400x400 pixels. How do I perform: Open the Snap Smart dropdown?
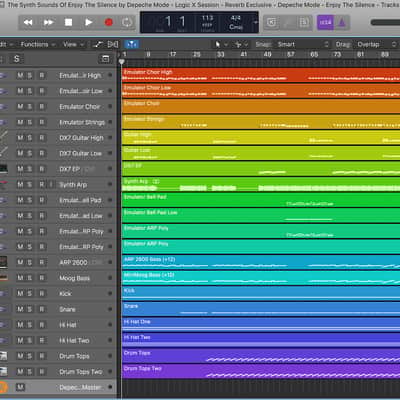pyautogui.click(x=303, y=44)
